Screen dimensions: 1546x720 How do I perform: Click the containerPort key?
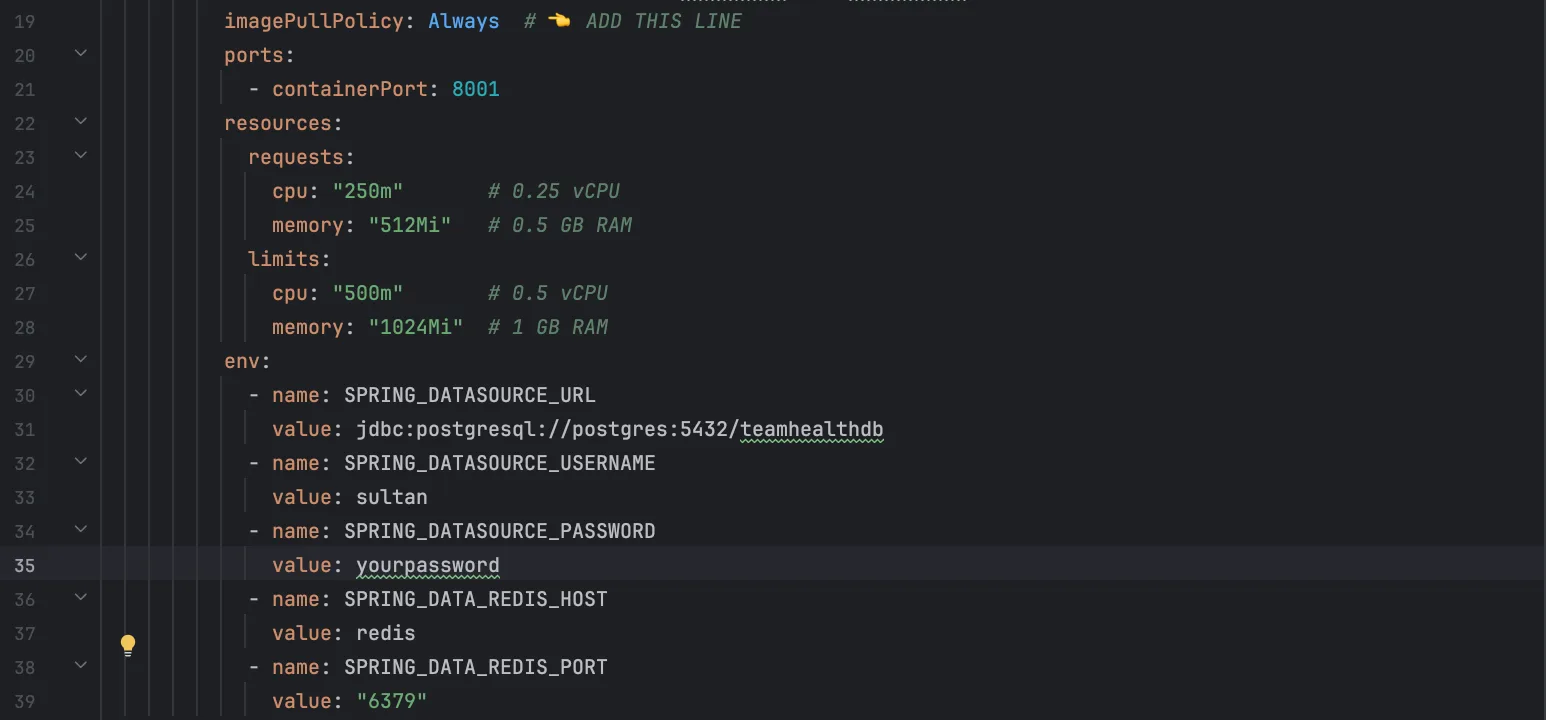click(350, 89)
